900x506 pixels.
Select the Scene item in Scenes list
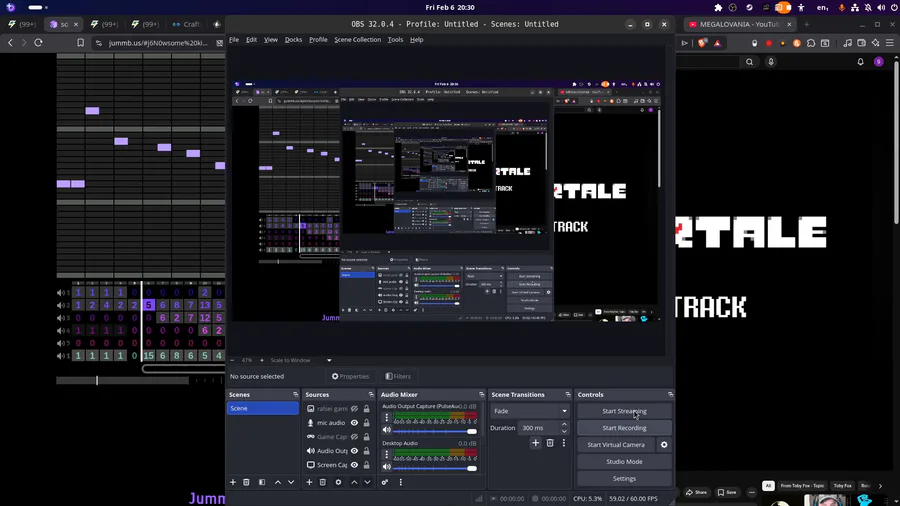262,408
